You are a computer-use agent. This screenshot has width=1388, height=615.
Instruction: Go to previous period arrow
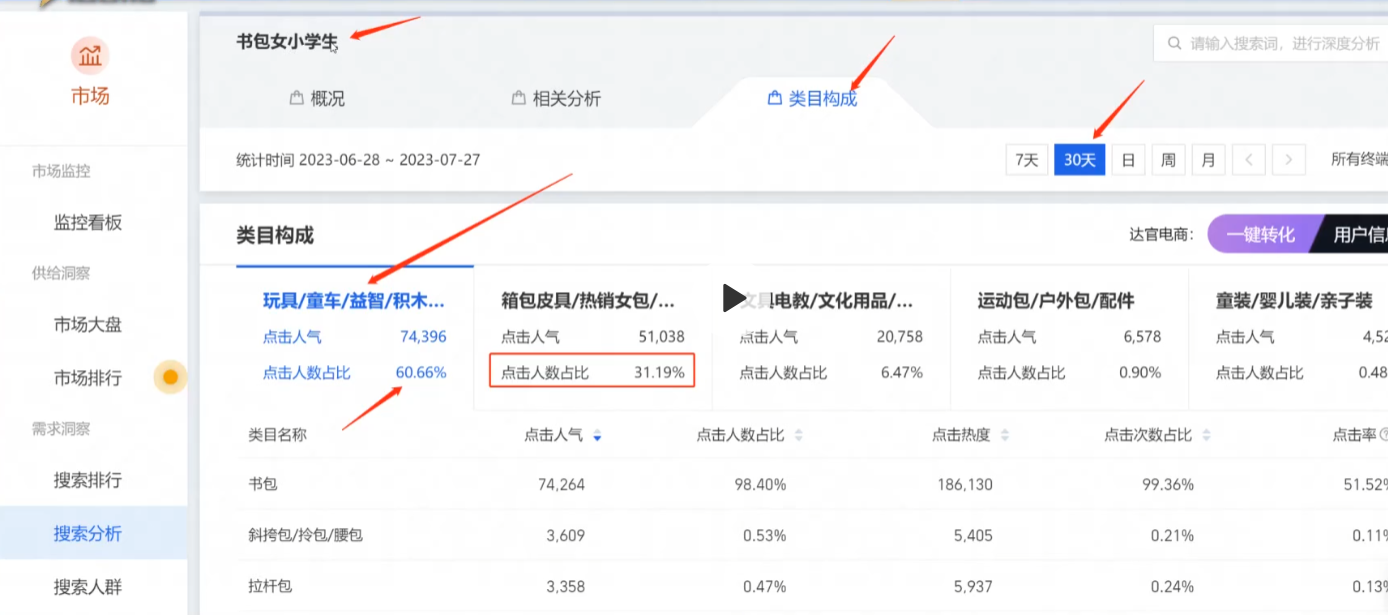coord(1249,160)
